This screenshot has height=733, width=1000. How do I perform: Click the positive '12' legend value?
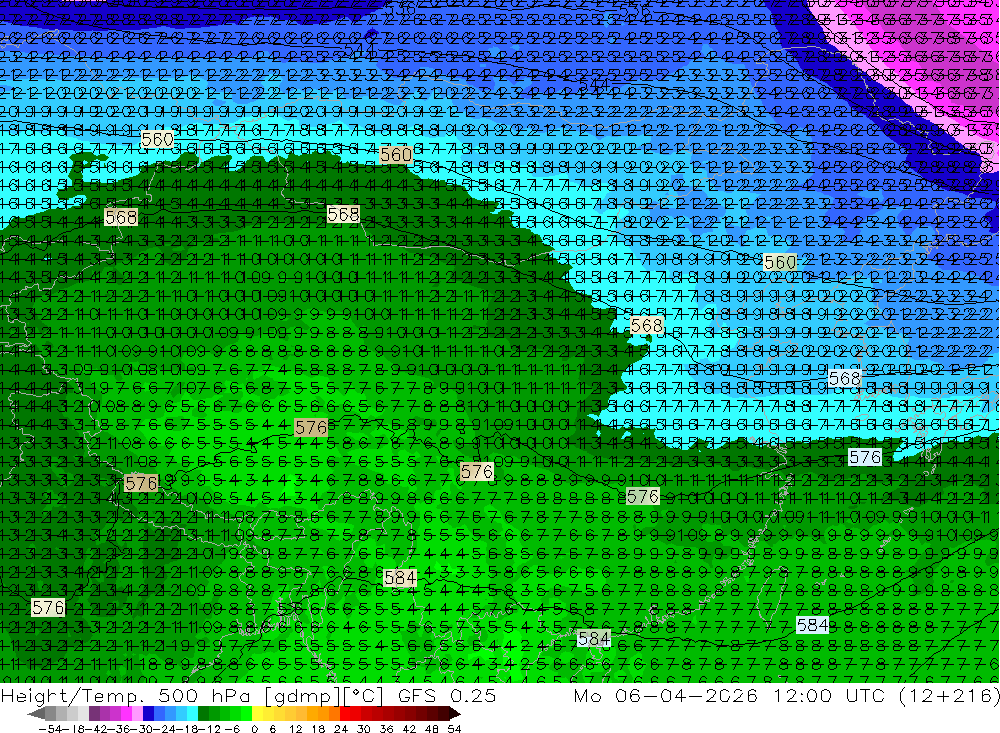click(x=296, y=729)
